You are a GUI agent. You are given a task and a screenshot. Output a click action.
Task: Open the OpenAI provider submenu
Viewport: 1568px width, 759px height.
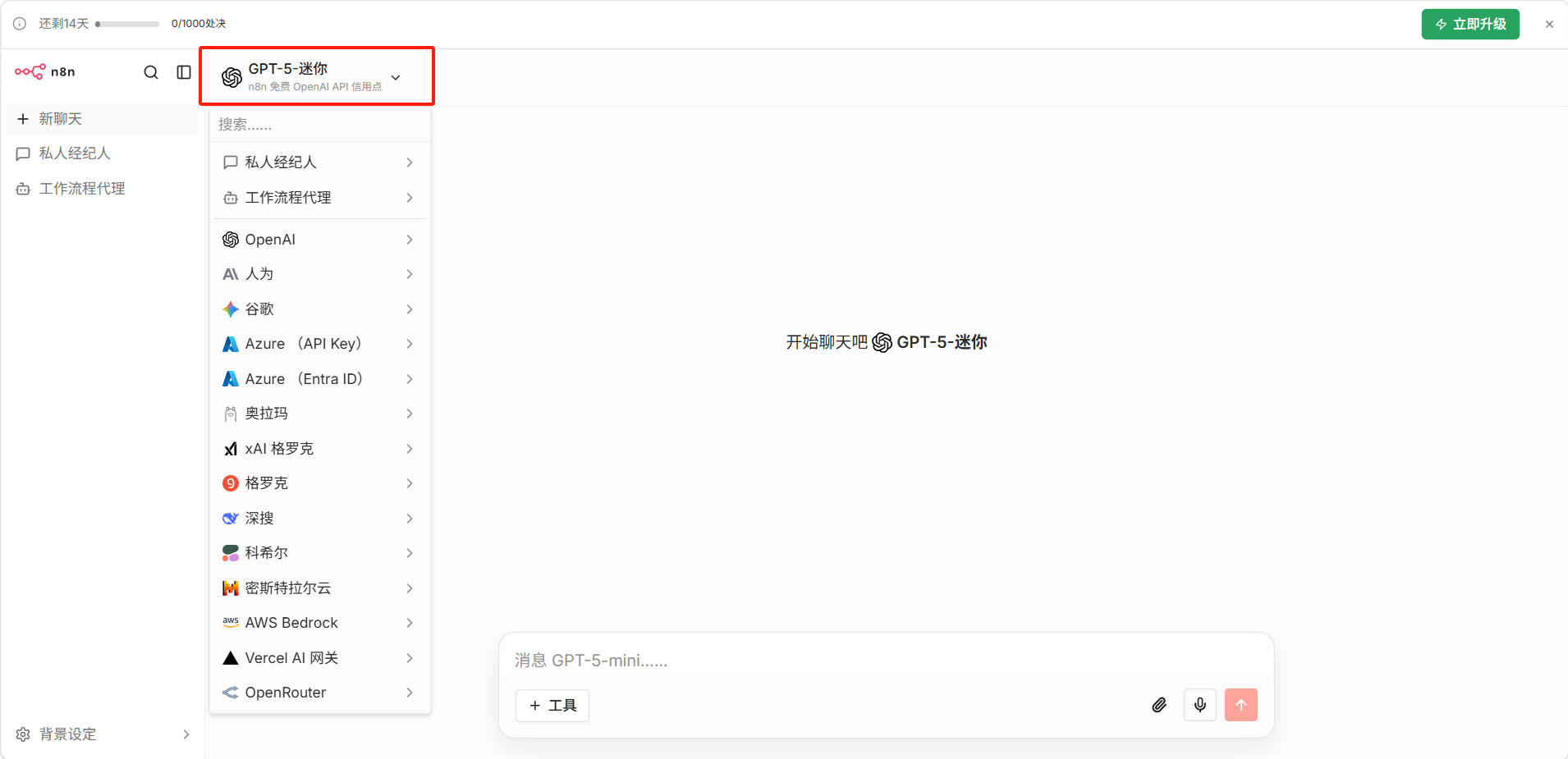click(x=319, y=240)
